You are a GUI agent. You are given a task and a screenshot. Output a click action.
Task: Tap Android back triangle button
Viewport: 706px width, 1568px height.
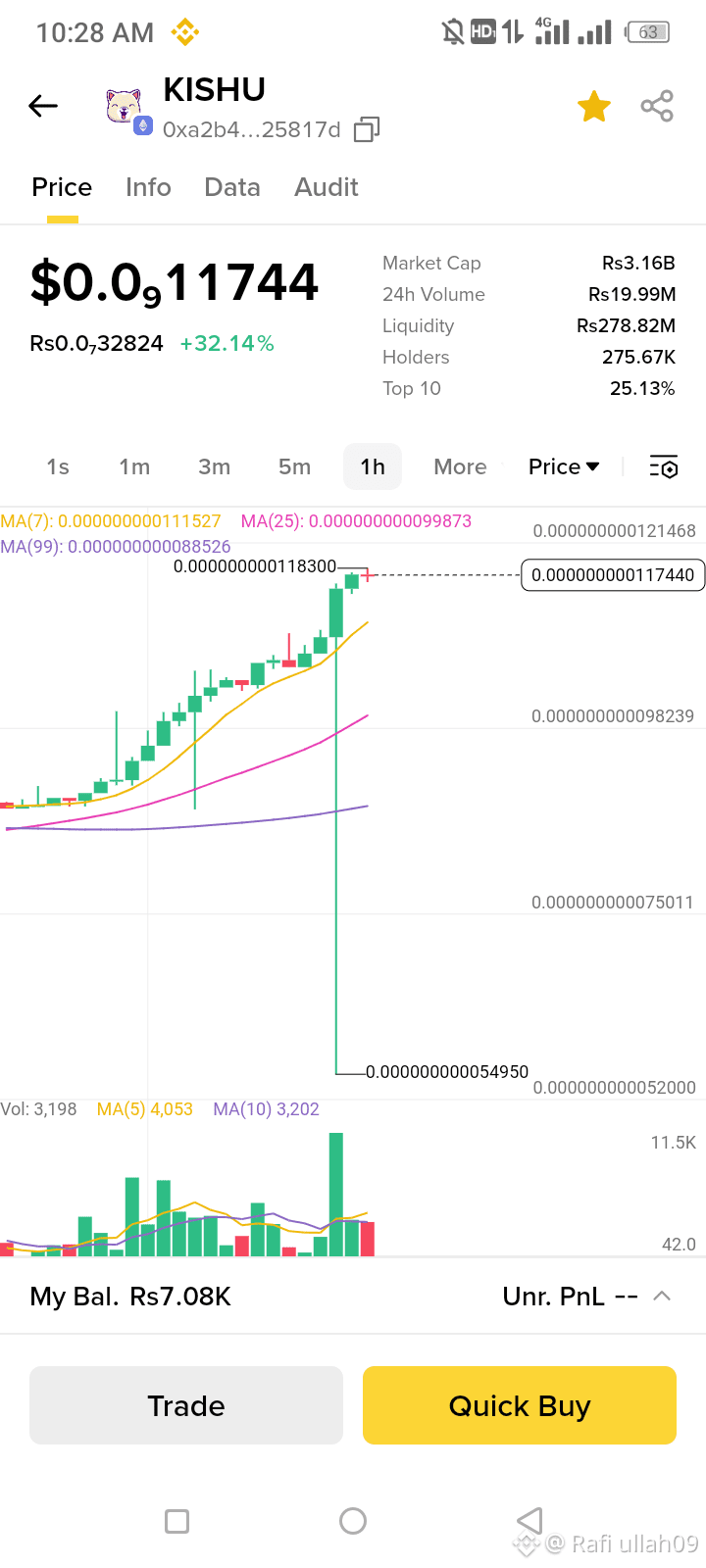click(529, 1521)
